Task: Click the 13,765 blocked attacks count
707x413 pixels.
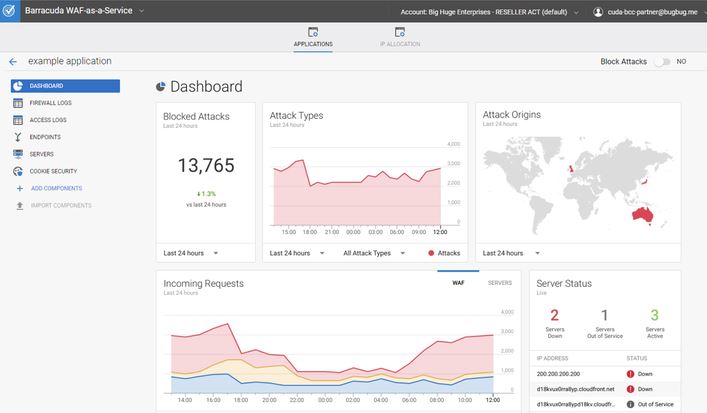Action: point(206,165)
